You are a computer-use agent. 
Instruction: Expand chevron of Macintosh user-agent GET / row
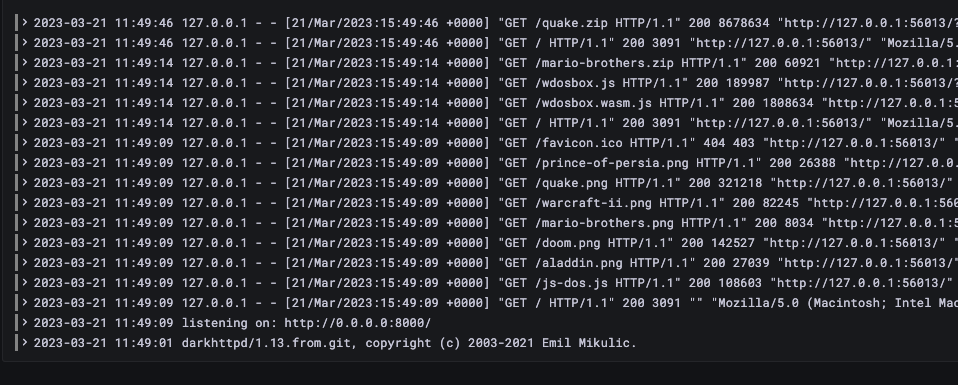[25, 302]
